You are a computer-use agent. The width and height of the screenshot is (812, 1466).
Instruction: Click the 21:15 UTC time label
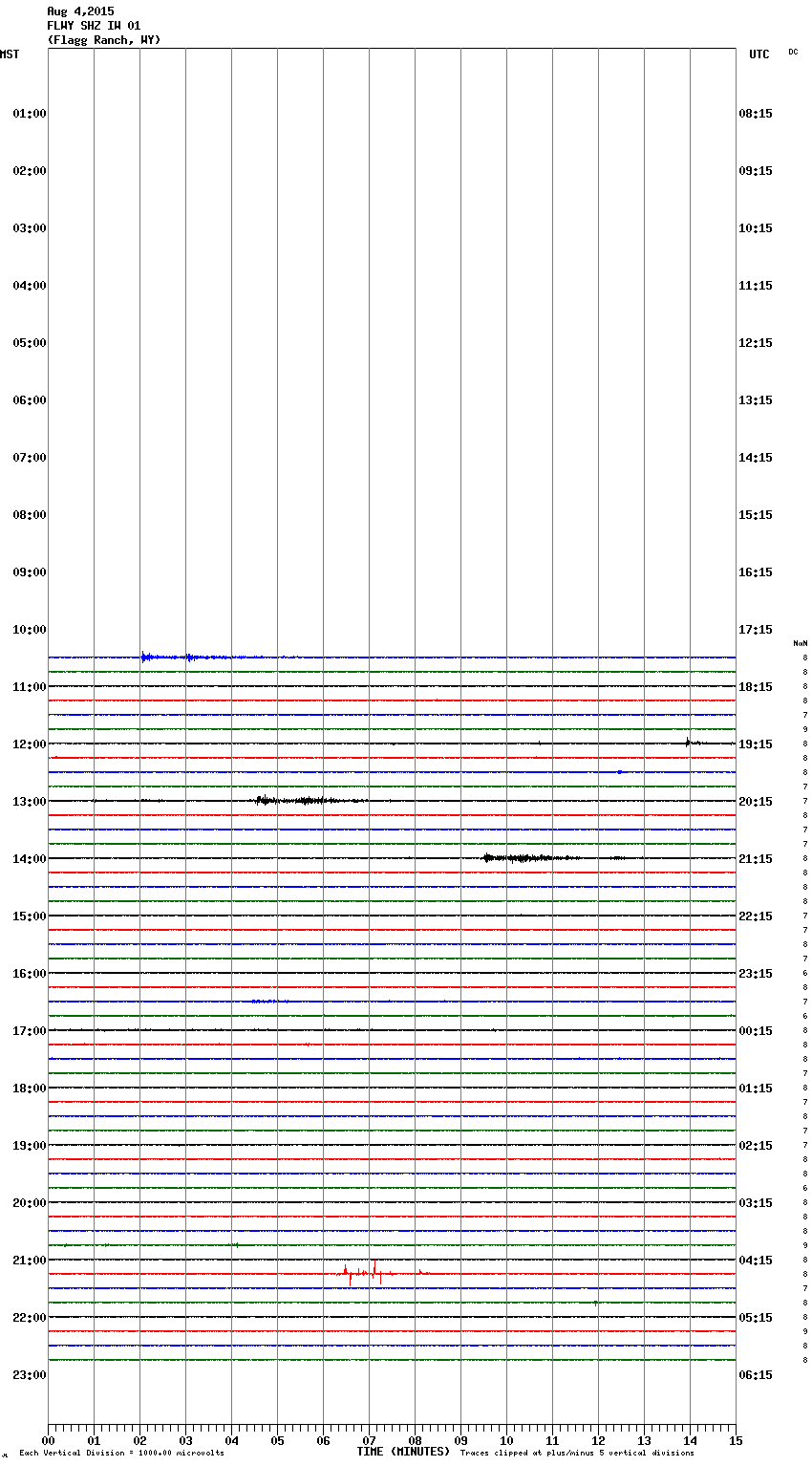[756, 859]
